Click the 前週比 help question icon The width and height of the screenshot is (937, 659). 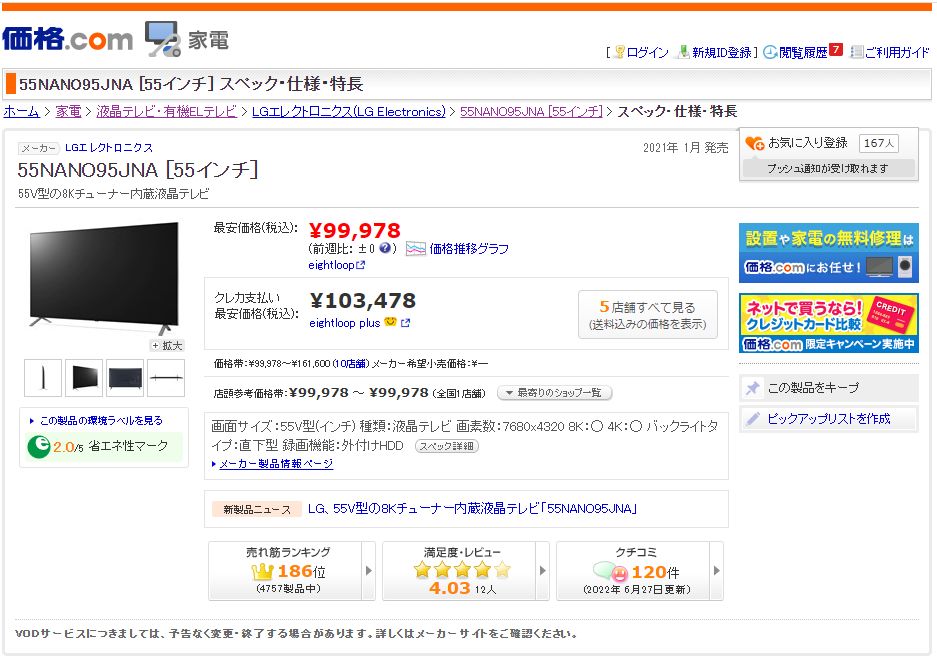(385, 248)
